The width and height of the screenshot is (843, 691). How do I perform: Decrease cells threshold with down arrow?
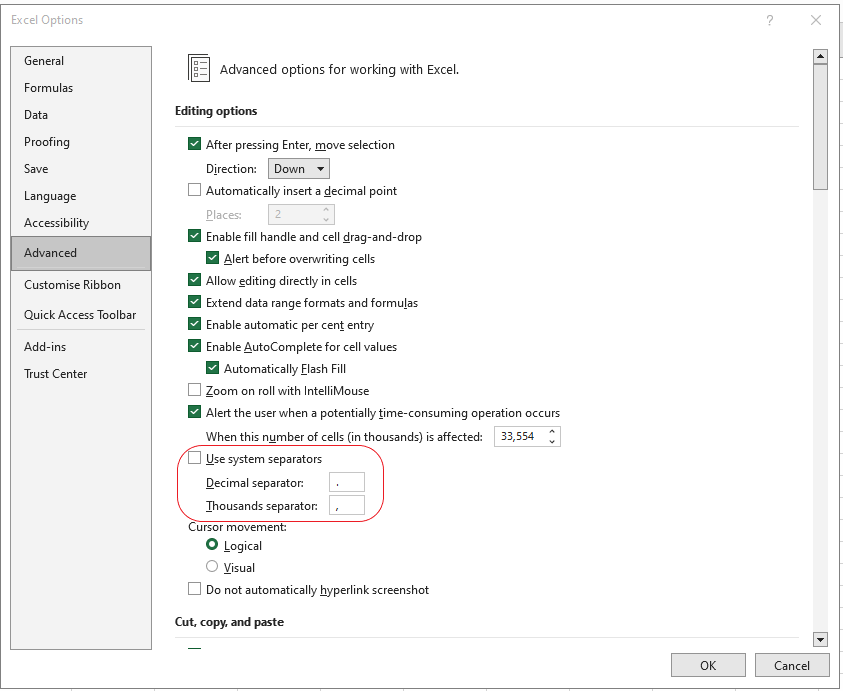(552, 441)
